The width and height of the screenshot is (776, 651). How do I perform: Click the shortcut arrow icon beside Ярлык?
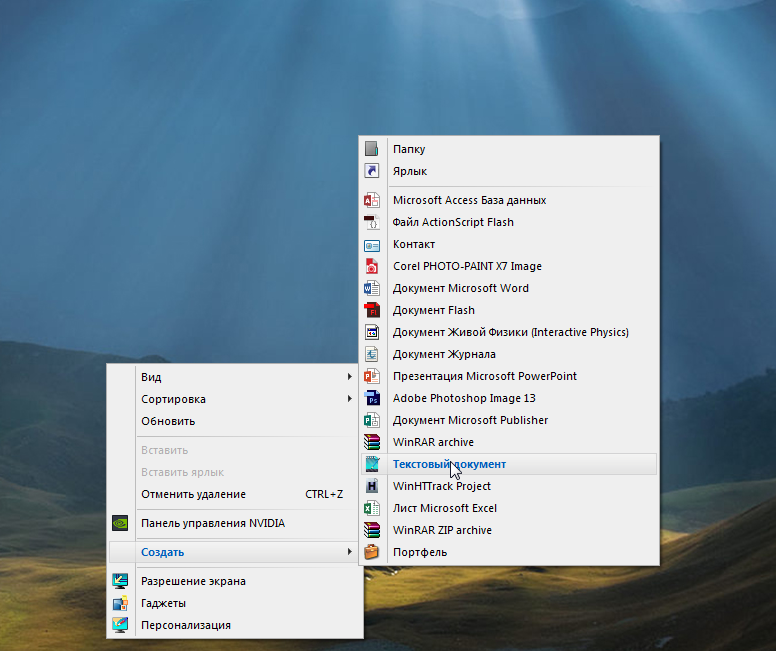[372, 171]
